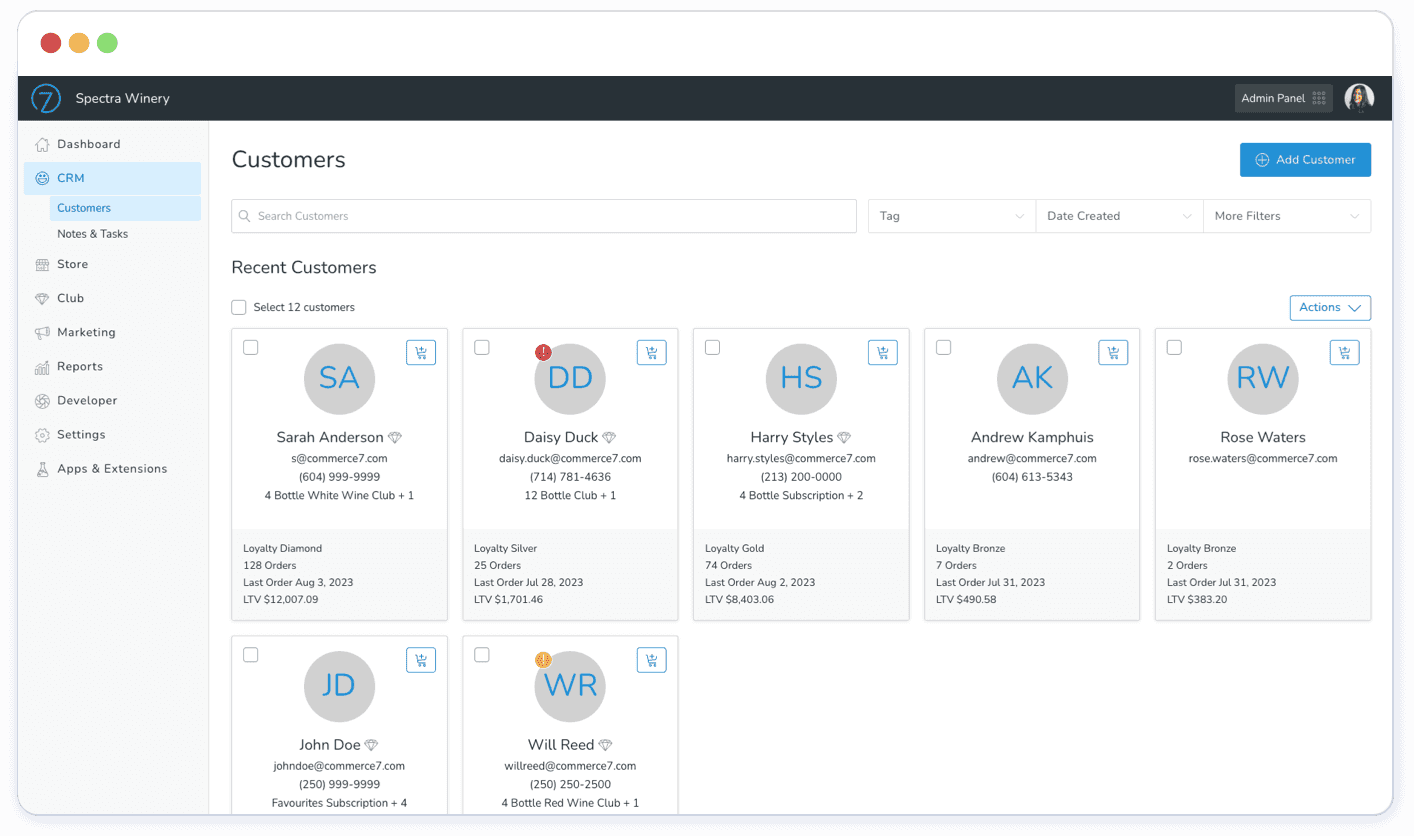
Task: Open the Actions dropdown menu
Action: click(x=1330, y=308)
